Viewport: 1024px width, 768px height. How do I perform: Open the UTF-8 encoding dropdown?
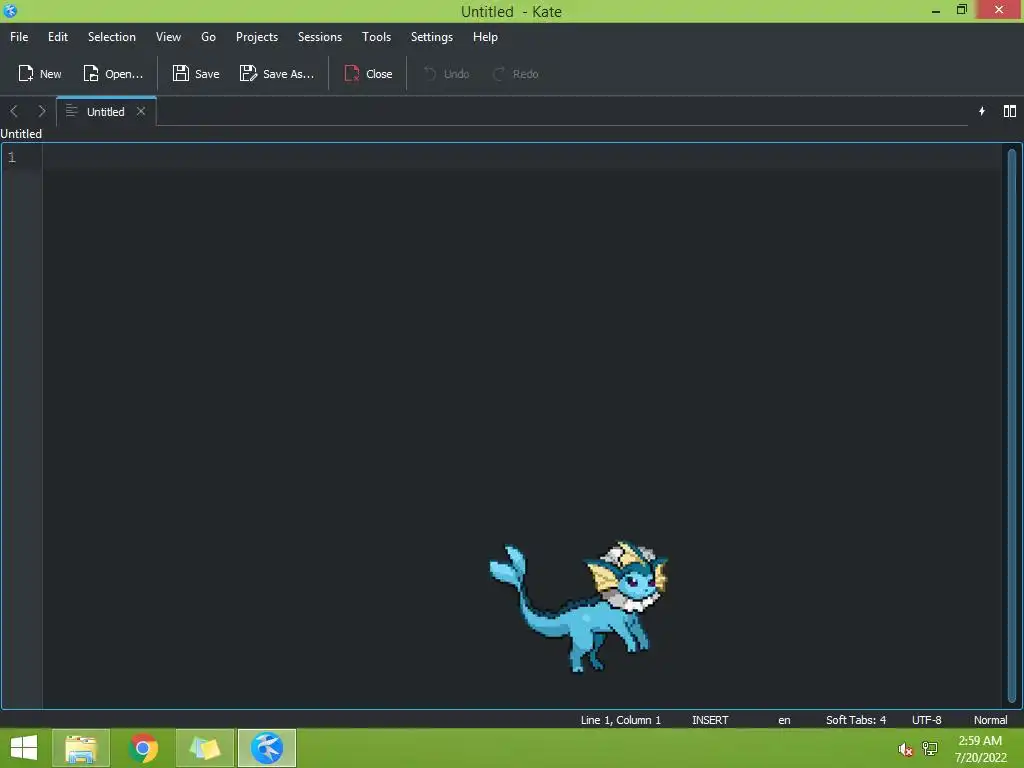pyautogui.click(x=927, y=720)
